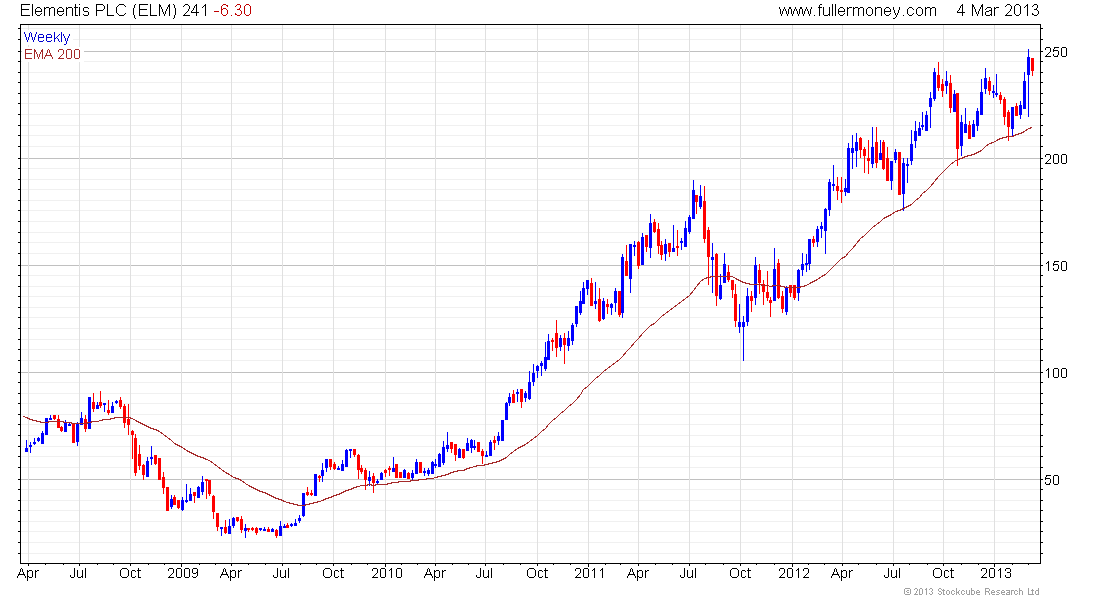Click the 250 price axis label
Image resolution: width=1100 pixels, height=600 pixels.
point(1056,53)
